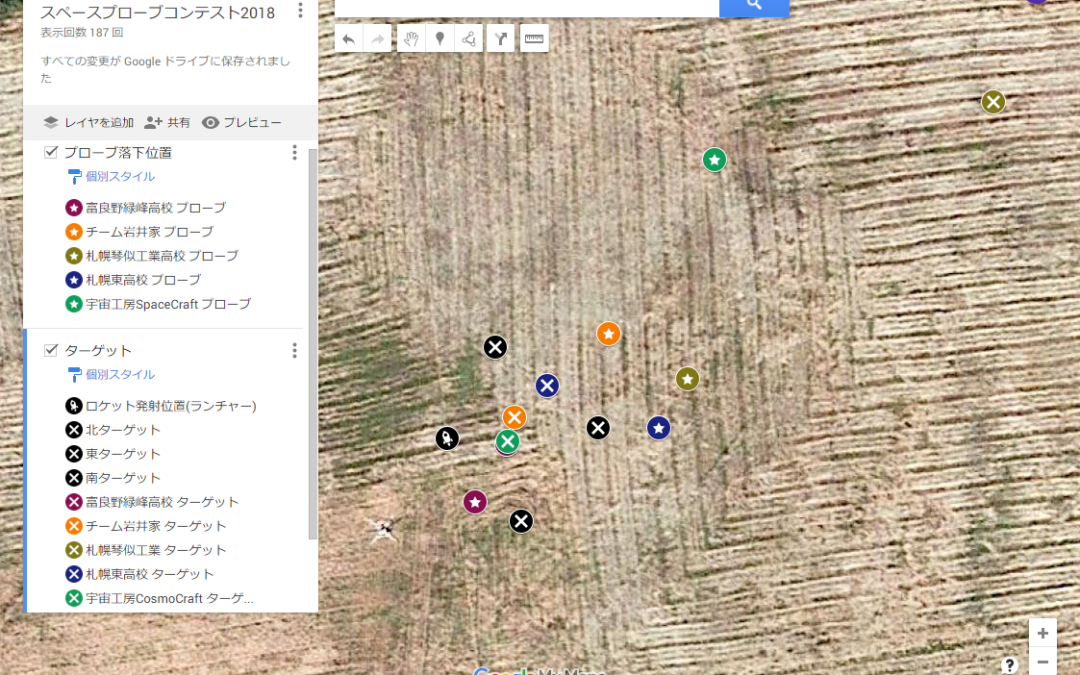
Task: Click the rocket launcher marker on the map
Action: point(447,438)
